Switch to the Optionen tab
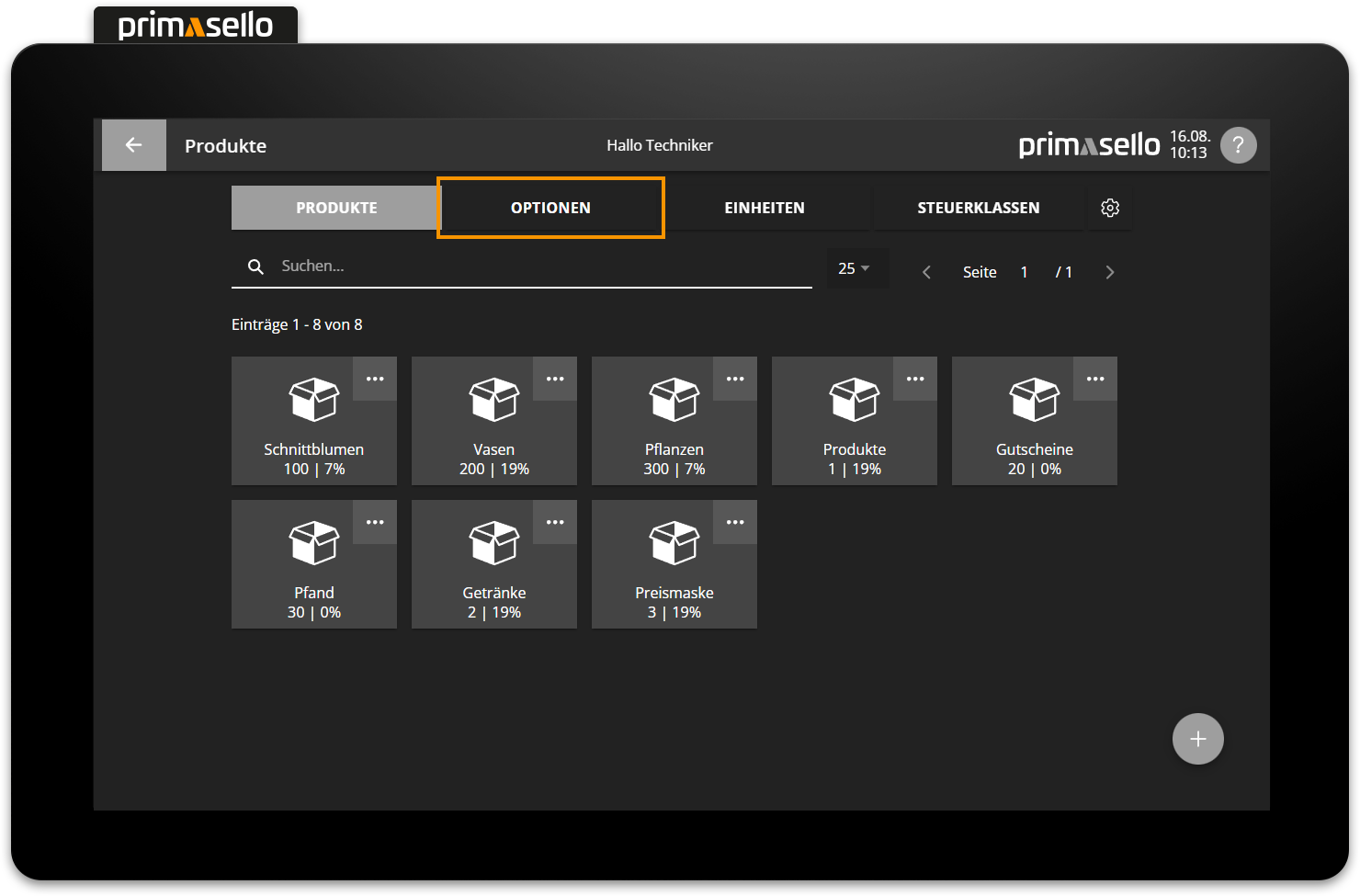Image resolution: width=1360 pixels, height=896 pixels. pyautogui.click(x=550, y=208)
